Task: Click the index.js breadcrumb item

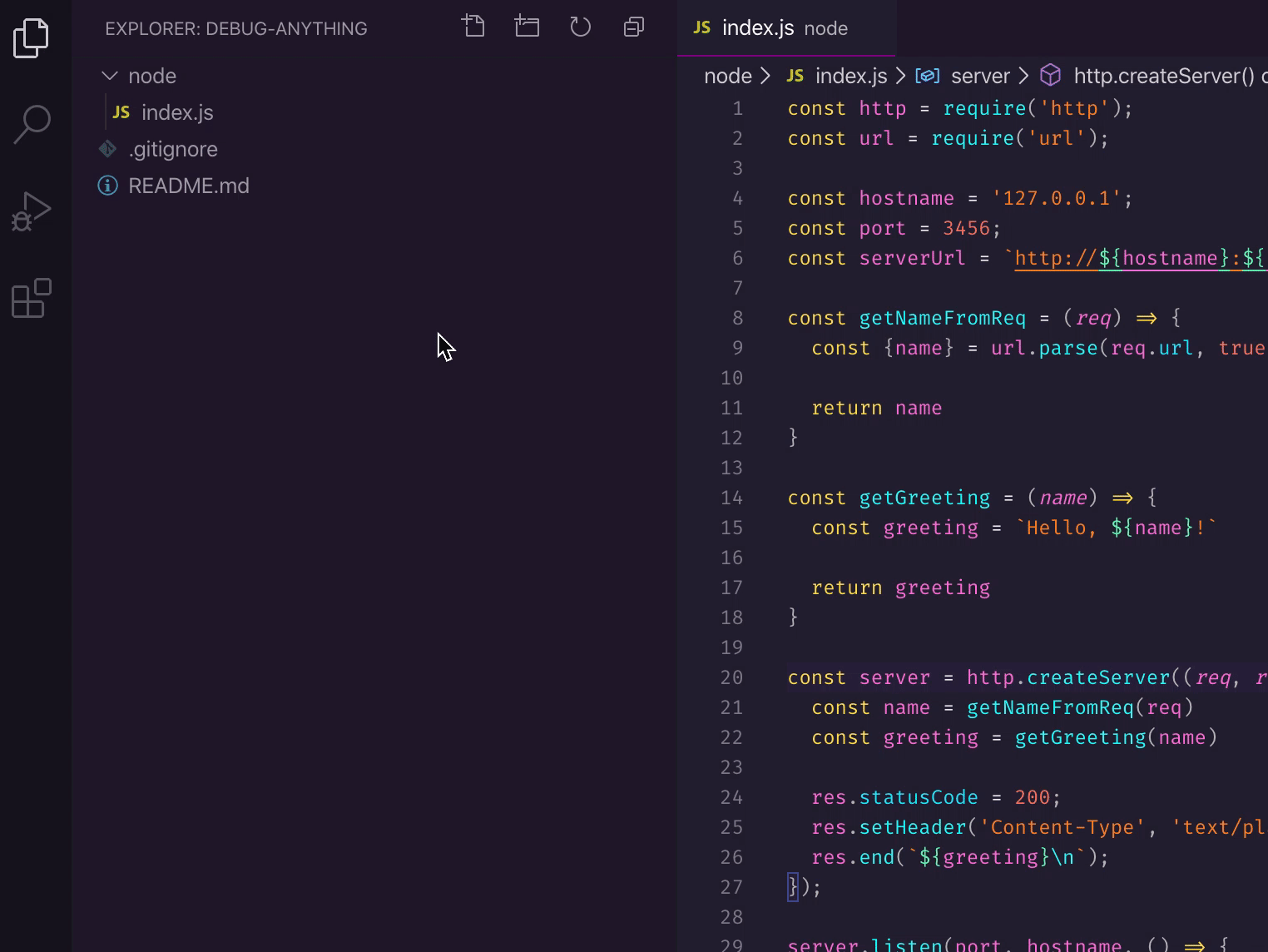Action: (850, 76)
